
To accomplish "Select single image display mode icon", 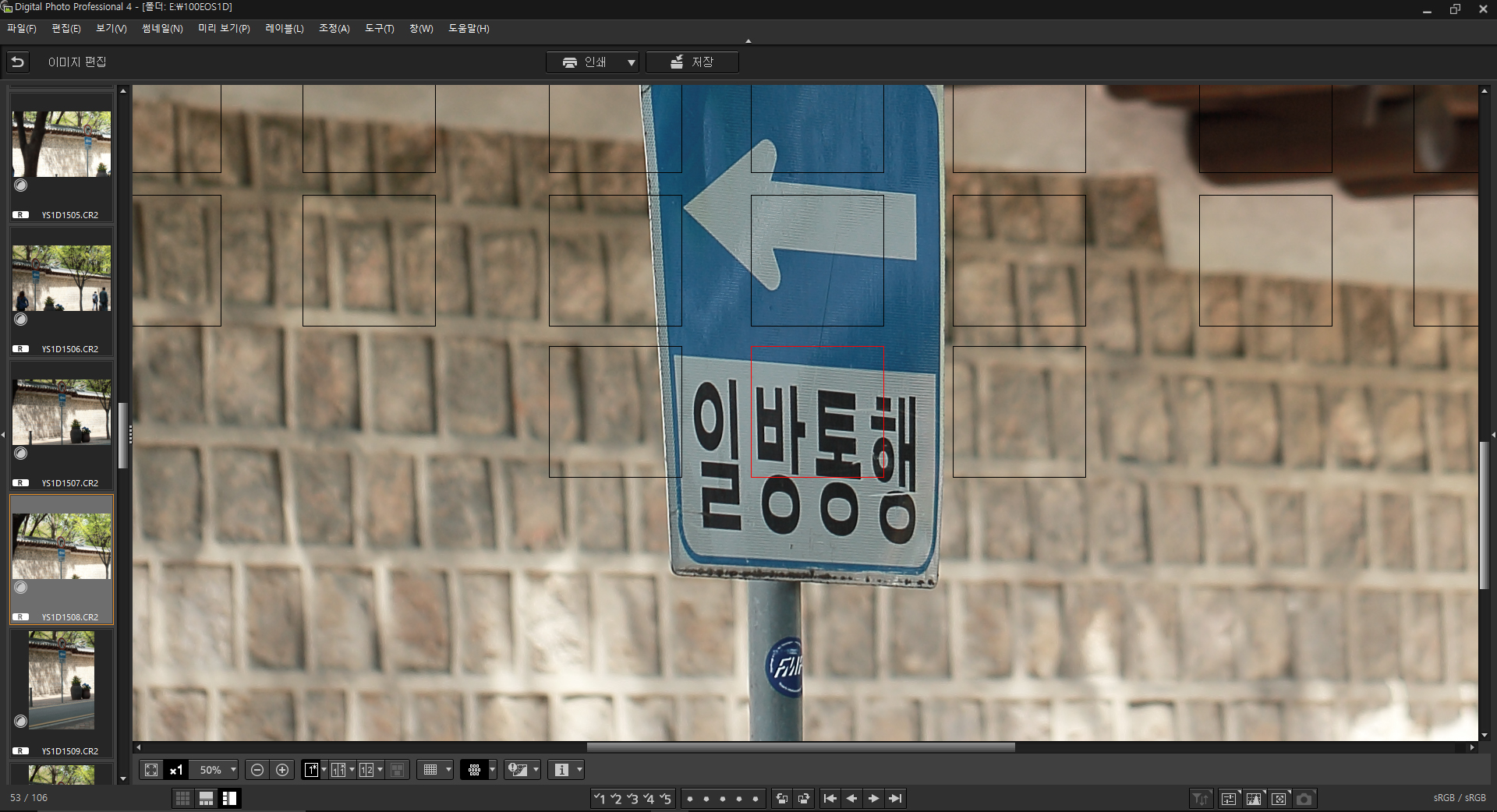I will coord(311,770).
